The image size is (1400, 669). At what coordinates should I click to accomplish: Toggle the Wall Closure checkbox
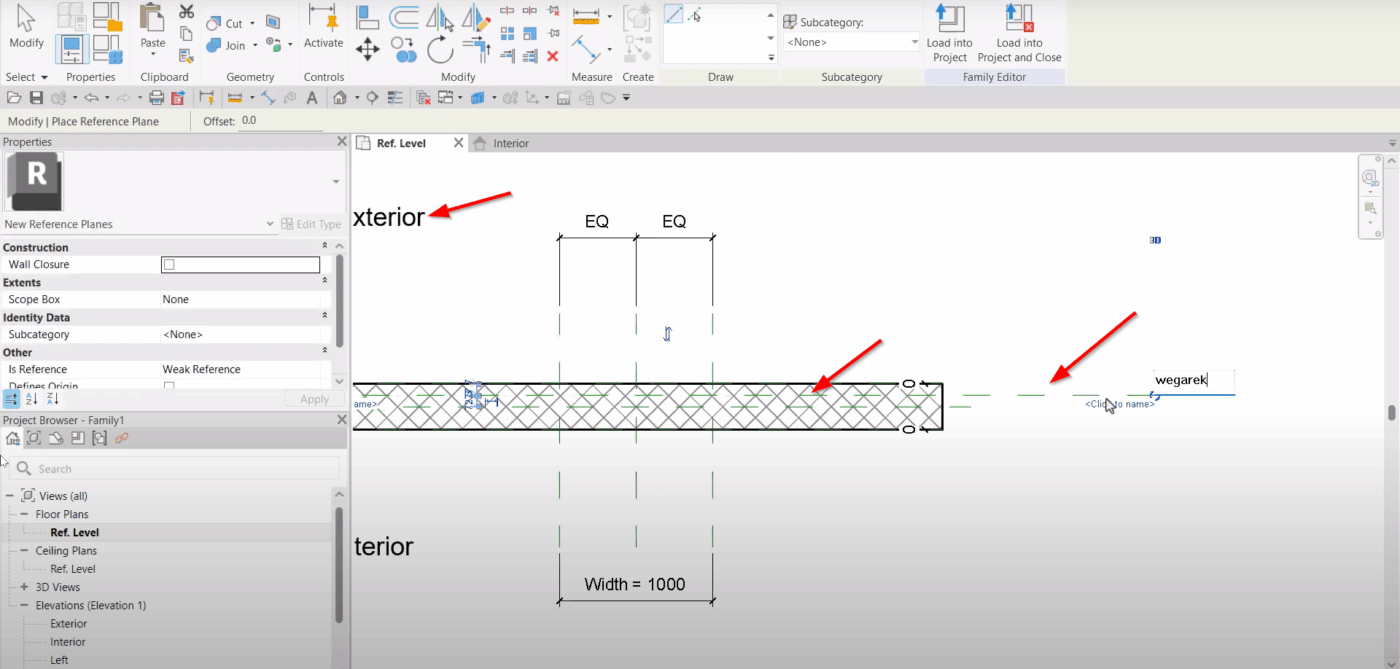coord(169,265)
